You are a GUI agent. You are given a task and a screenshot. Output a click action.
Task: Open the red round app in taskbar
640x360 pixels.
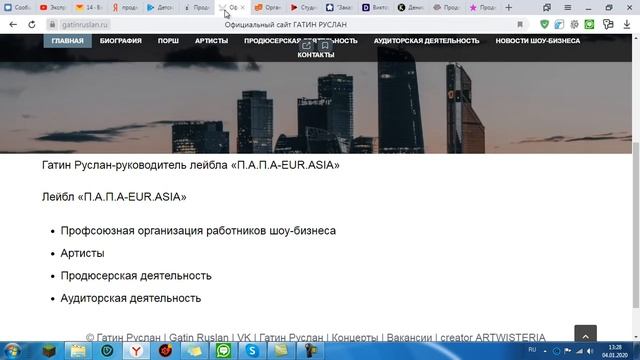pyautogui.click(x=165, y=351)
